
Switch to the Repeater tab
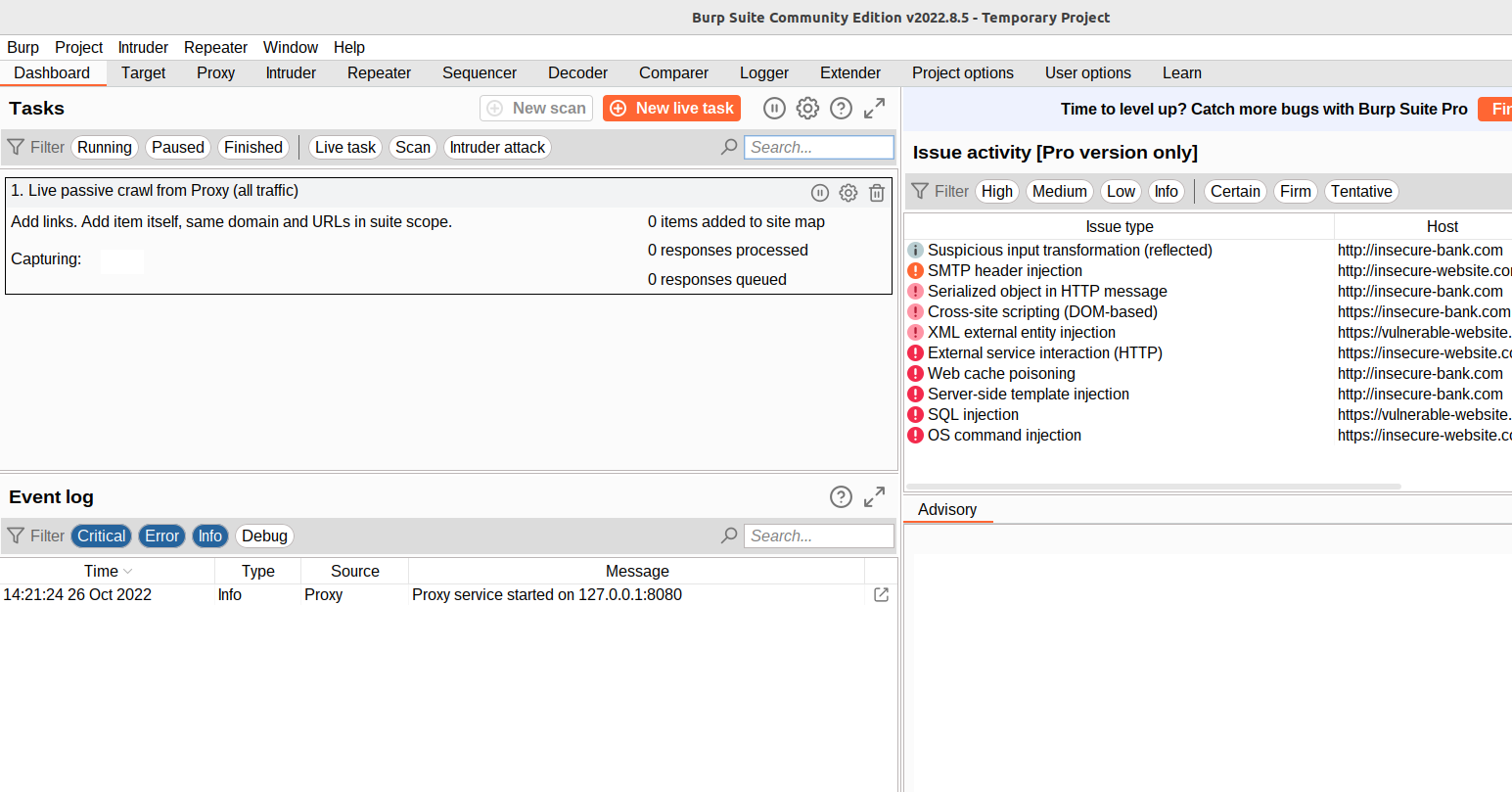click(380, 72)
